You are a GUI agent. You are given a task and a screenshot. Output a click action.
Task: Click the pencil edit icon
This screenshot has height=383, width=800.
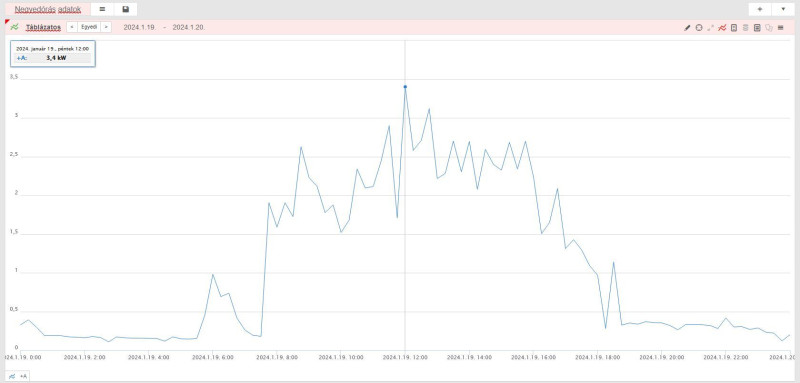click(x=687, y=28)
